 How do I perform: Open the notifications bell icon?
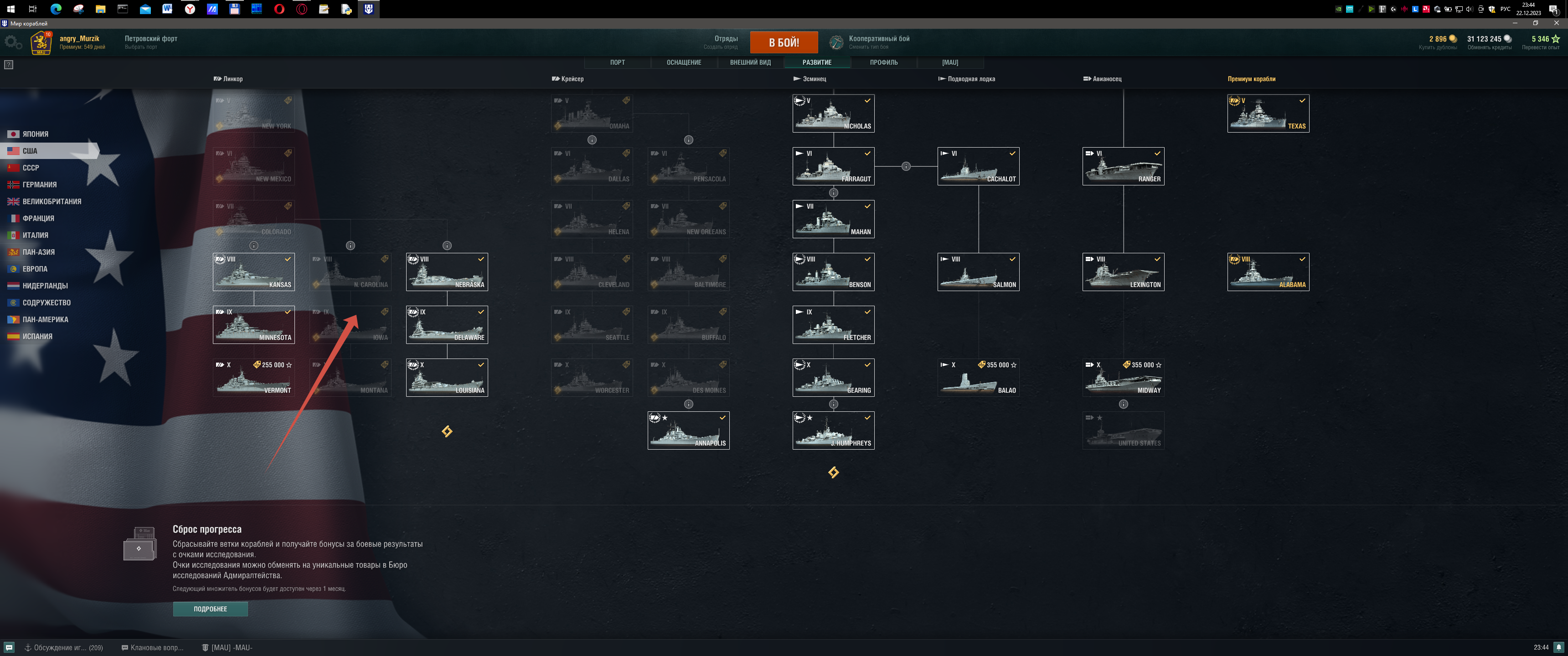click(x=1559, y=647)
